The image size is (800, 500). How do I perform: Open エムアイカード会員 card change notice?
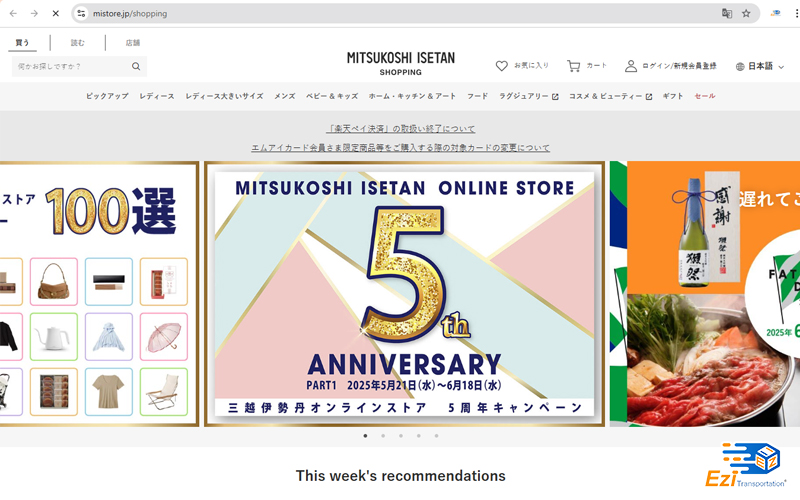click(401, 148)
